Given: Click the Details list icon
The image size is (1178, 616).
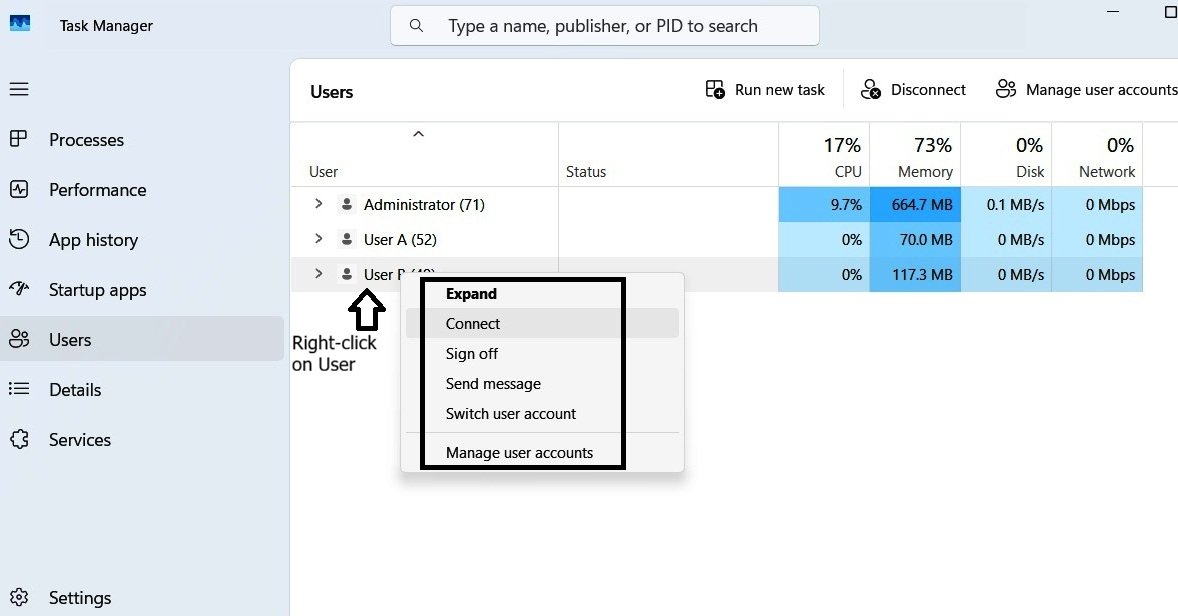Looking at the screenshot, I should (19, 389).
